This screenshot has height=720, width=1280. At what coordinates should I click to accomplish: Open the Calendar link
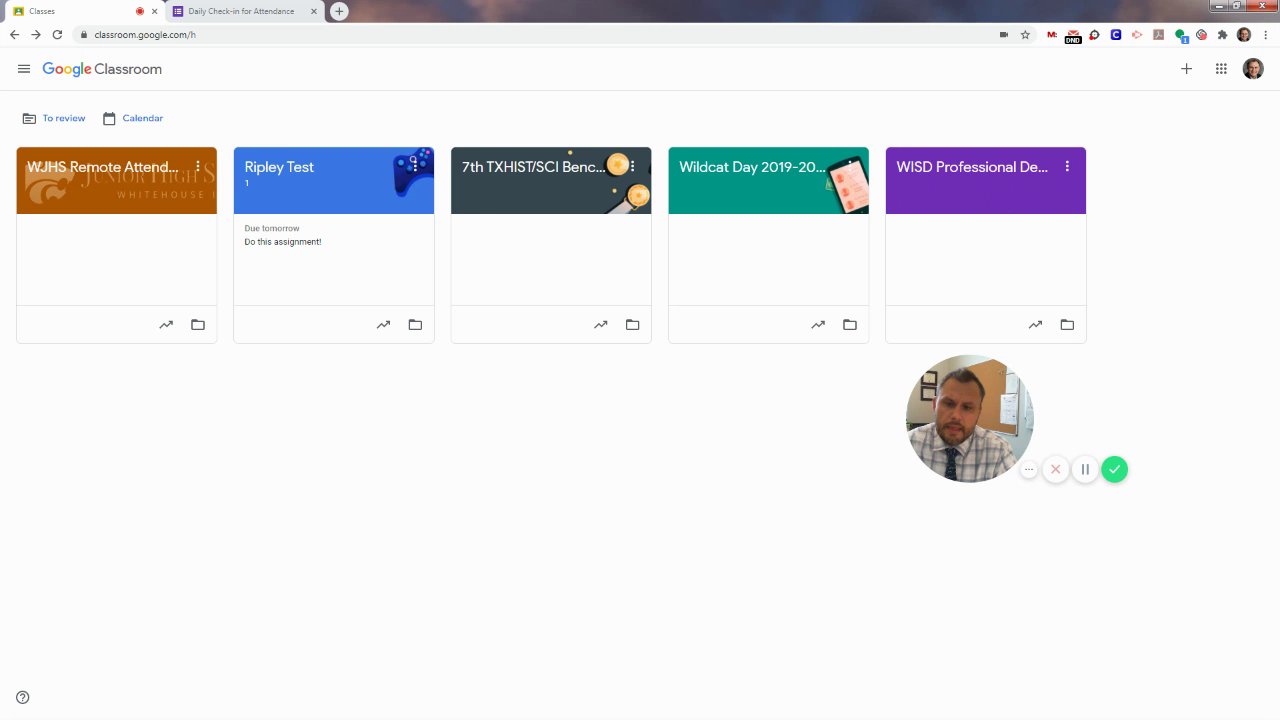tap(133, 118)
